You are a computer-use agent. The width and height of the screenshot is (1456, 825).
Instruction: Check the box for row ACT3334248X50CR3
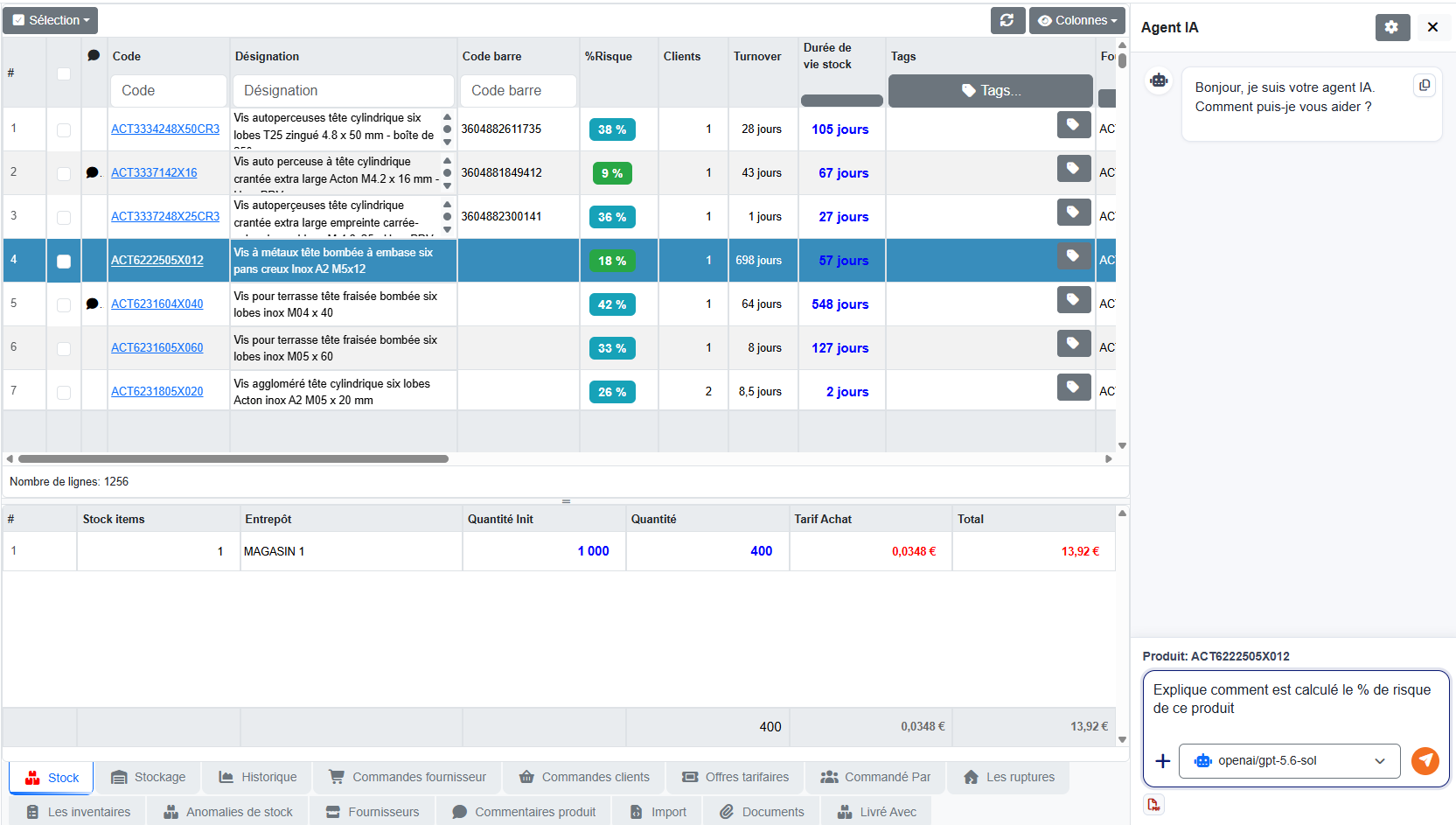(64, 129)
